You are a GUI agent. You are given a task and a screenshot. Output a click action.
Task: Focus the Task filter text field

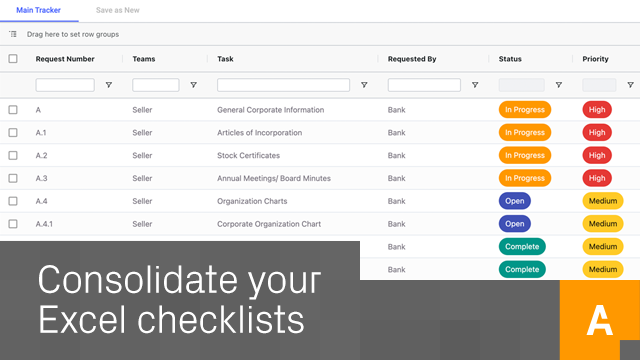point(283,85)
